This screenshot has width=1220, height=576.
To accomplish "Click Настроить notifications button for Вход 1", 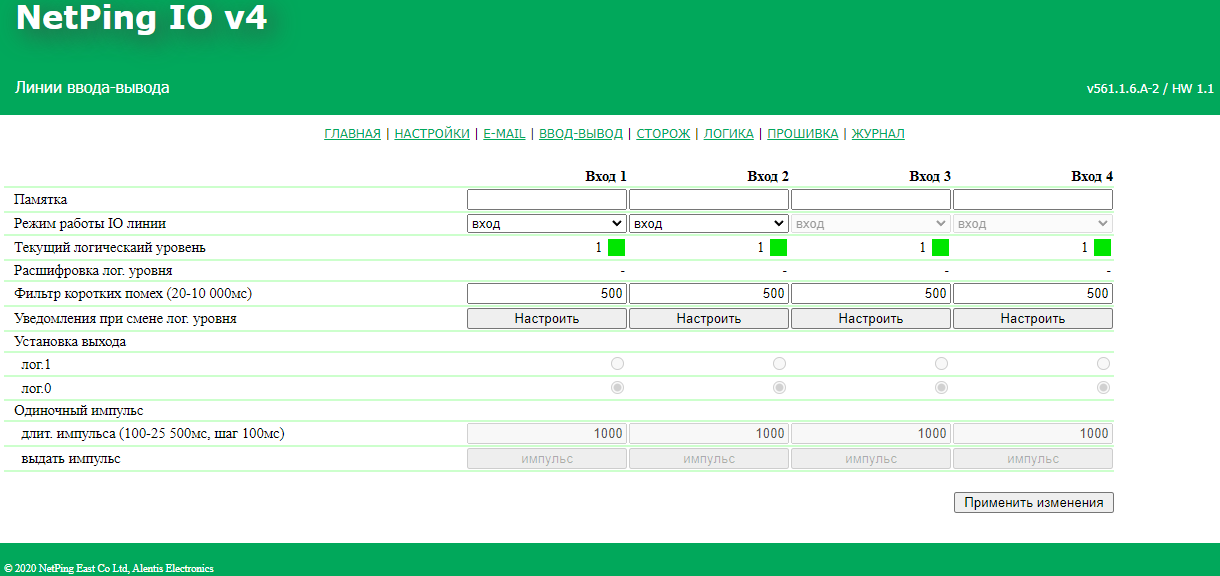I will pyautogui.click(x=547, y=319).
